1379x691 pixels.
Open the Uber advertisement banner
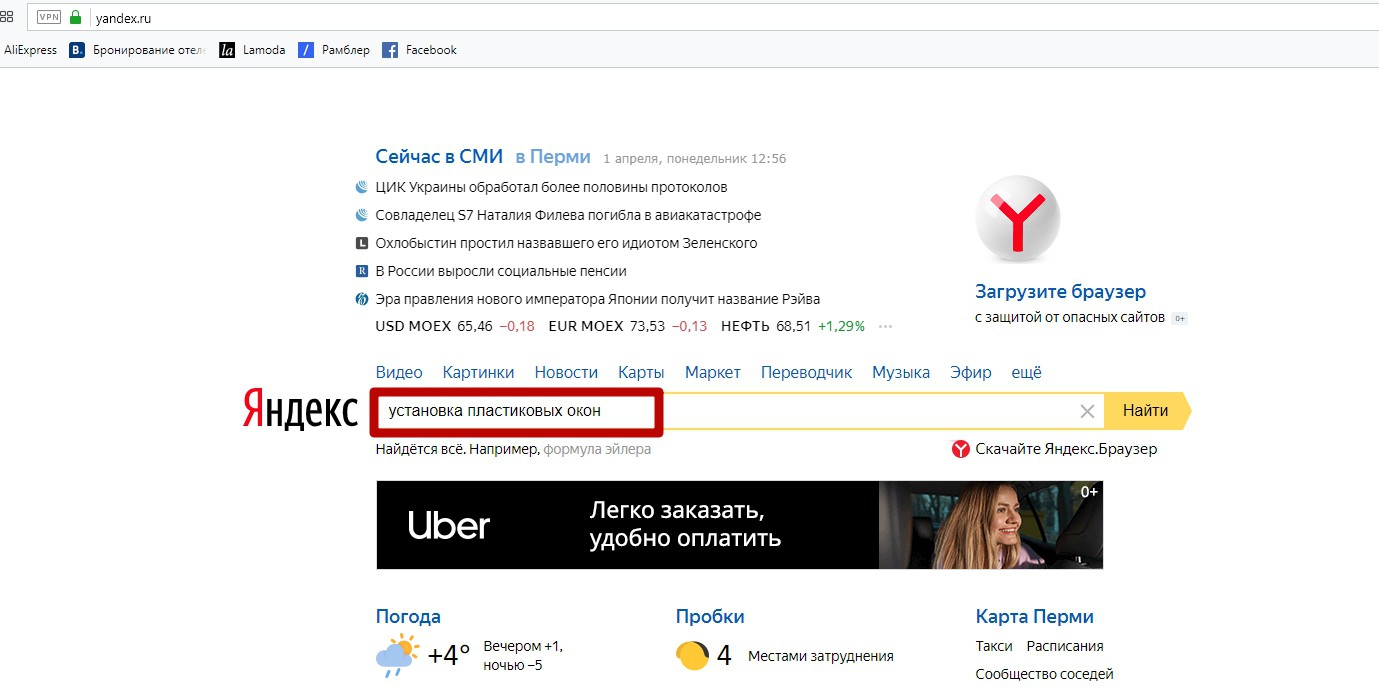click(739, 525)
